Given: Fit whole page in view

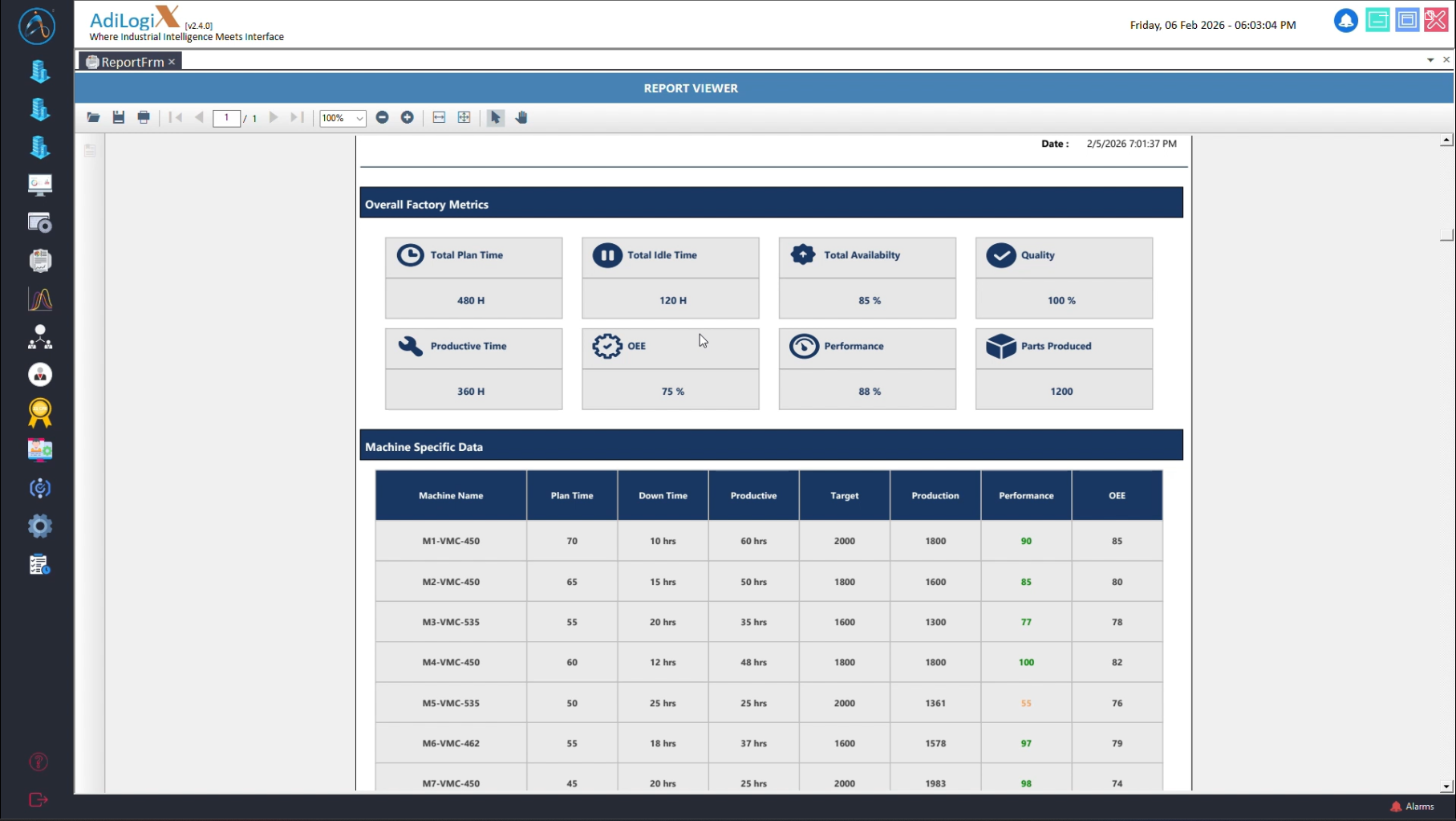Looking at the screenshot, I should tap(464, 118).
